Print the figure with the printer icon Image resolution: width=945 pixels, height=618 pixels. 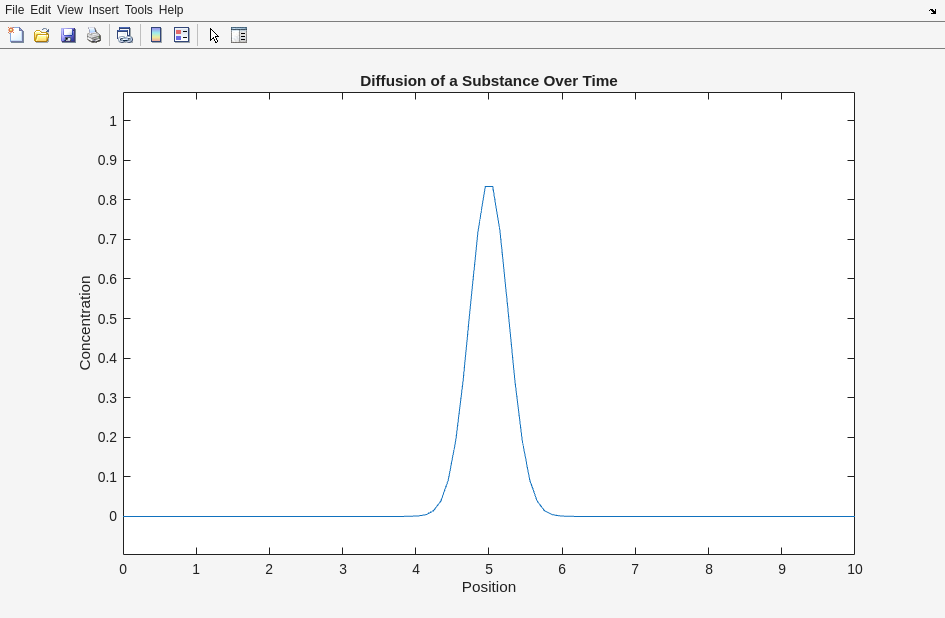point(94,35)
